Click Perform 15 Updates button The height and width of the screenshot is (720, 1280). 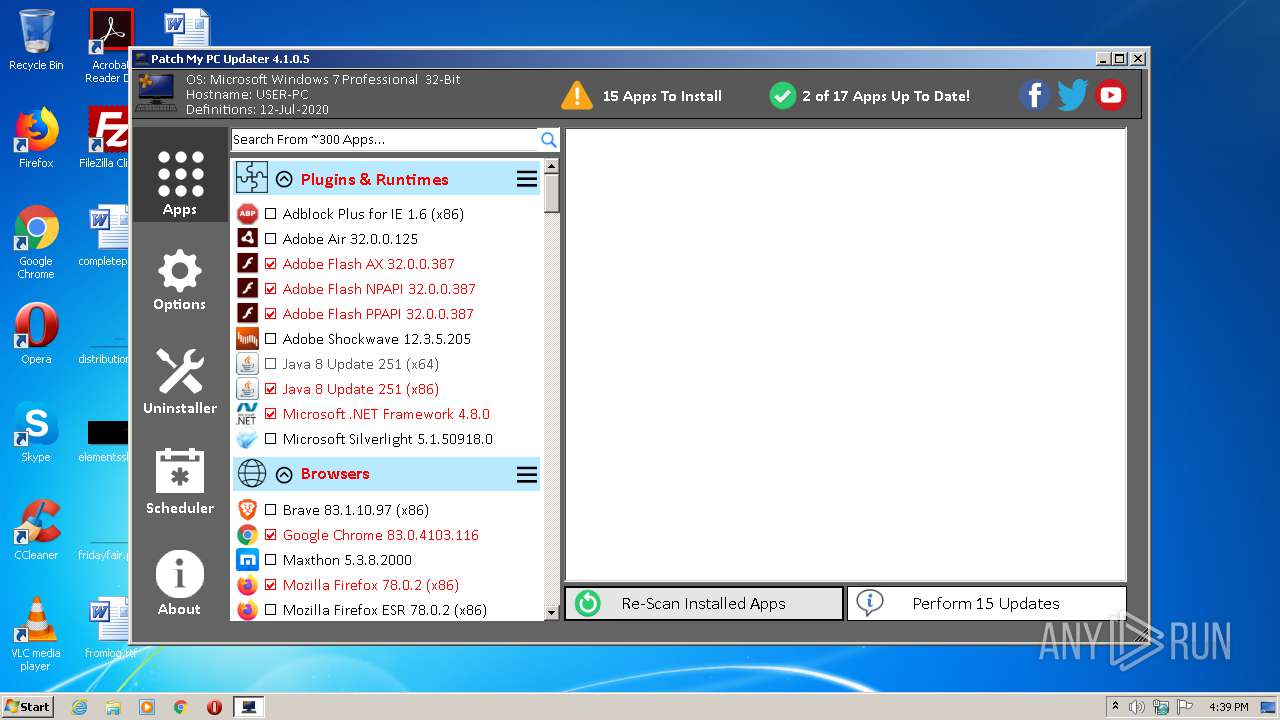(986, 603)
